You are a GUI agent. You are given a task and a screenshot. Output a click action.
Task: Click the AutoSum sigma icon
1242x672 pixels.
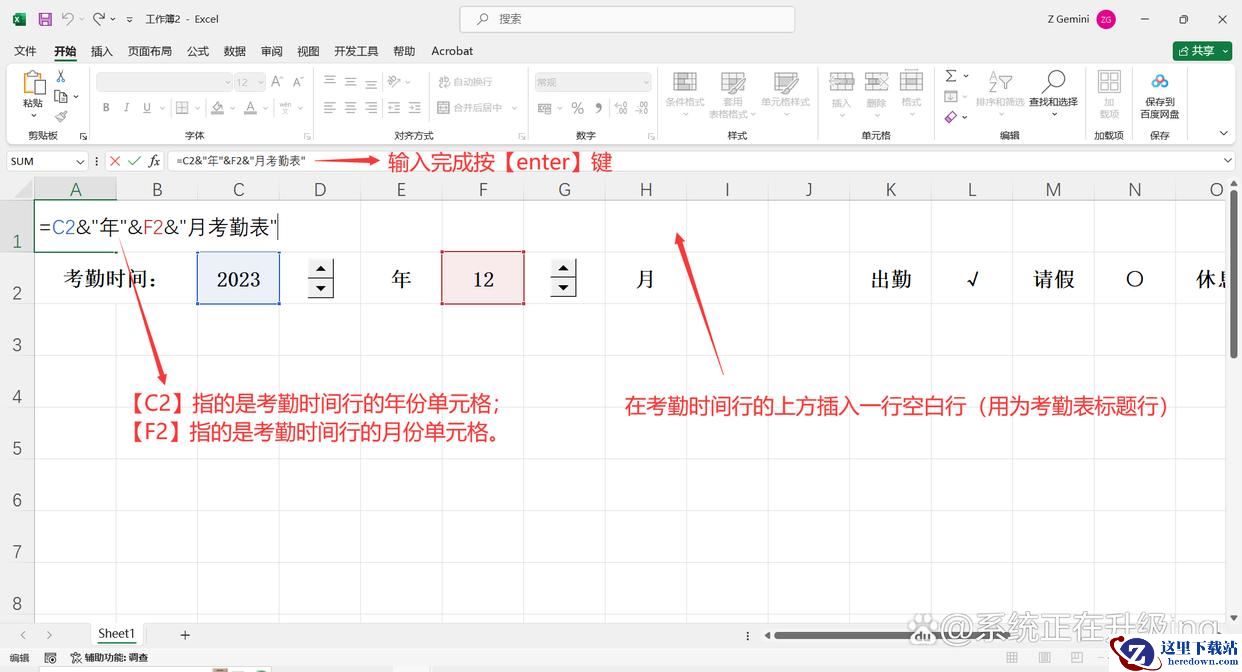(x=951, y=76)
